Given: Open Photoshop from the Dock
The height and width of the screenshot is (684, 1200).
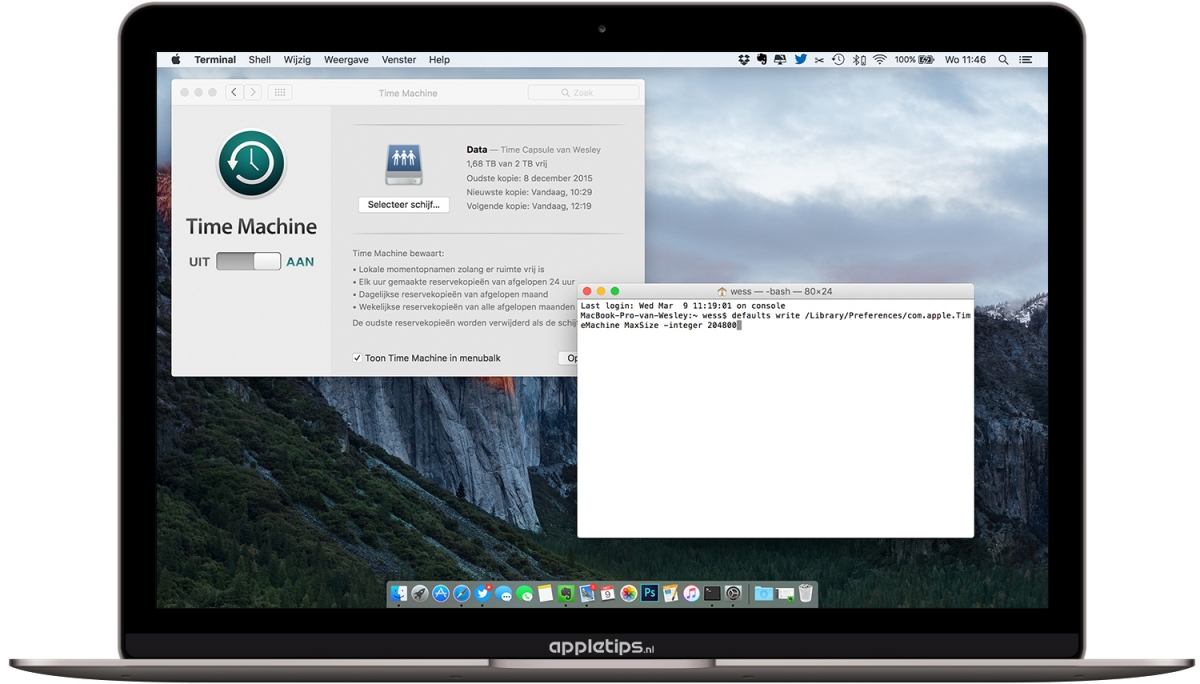Looking at the screenshot, I should tap(649, 593).
